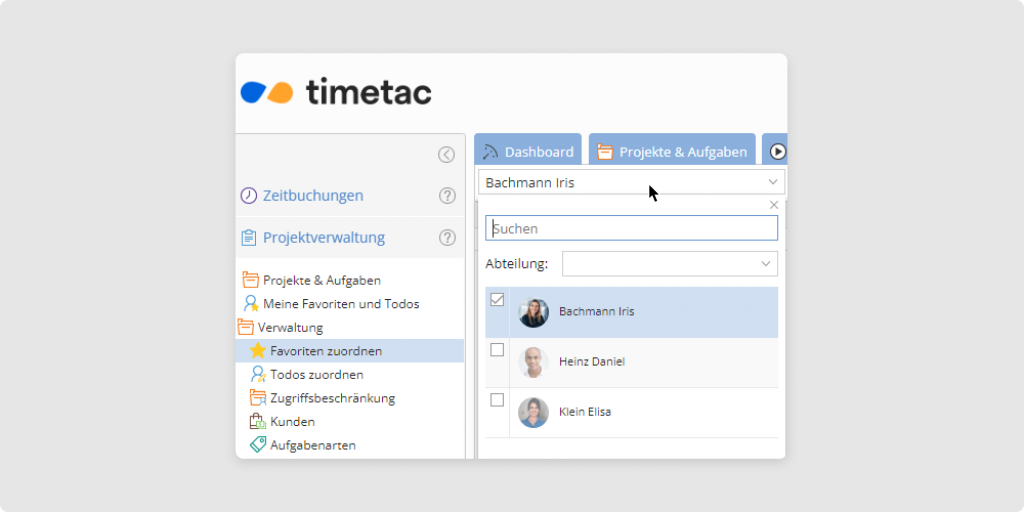Switch to the Dashboard tab
The height and width of the screenshot is (512, 1024).
(x=527, y=152)
